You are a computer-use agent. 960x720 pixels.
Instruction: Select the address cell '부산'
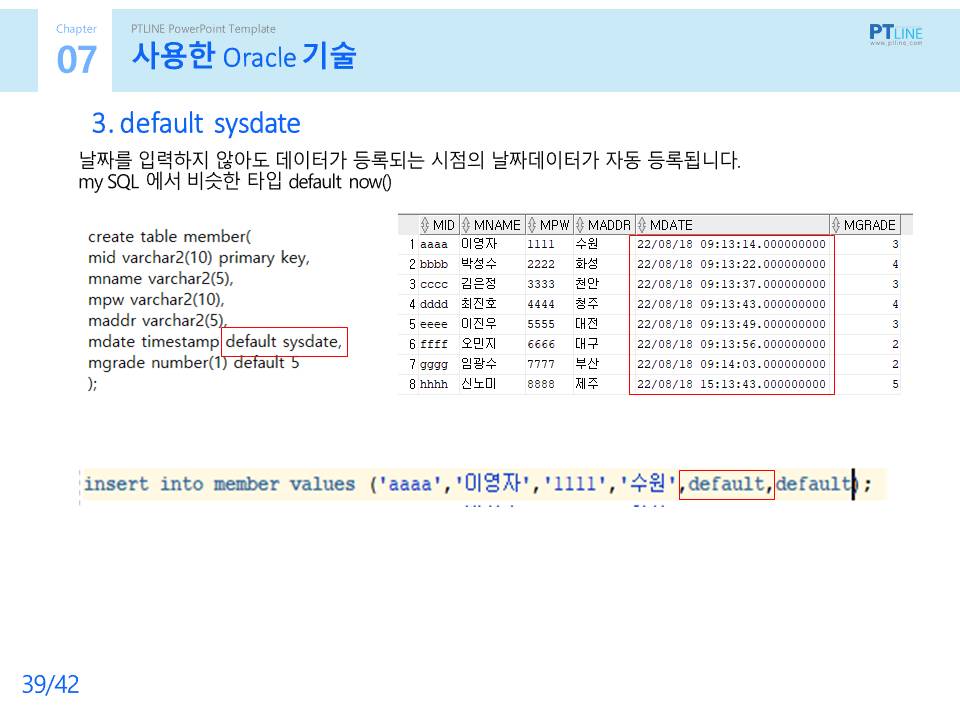click(587, 364)
